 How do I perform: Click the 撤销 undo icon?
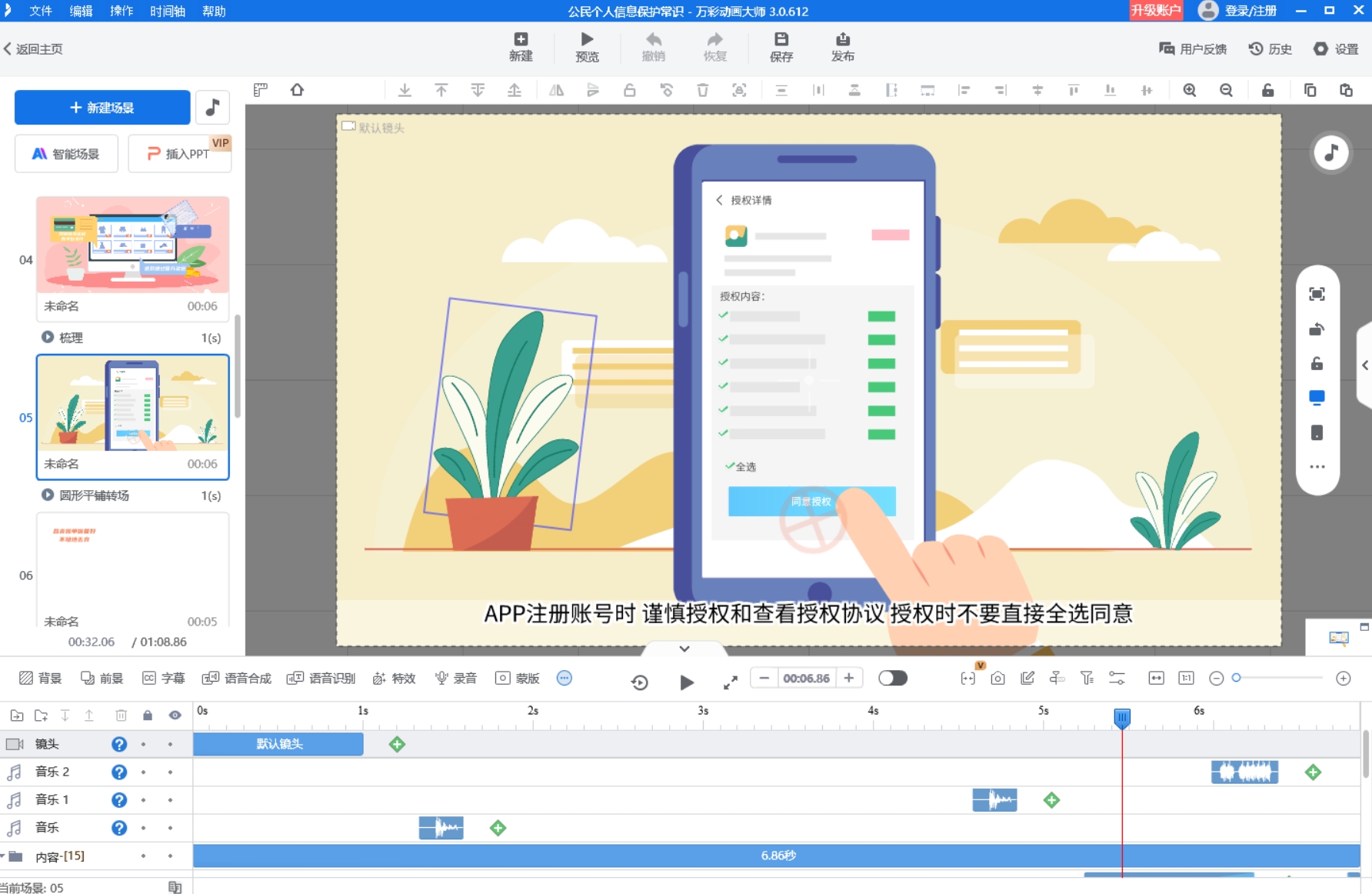coord(654,47)
